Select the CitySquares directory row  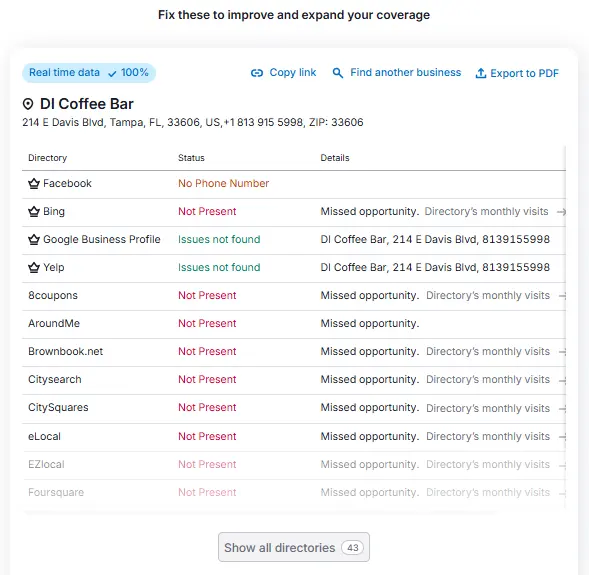[x=294, y=409]
